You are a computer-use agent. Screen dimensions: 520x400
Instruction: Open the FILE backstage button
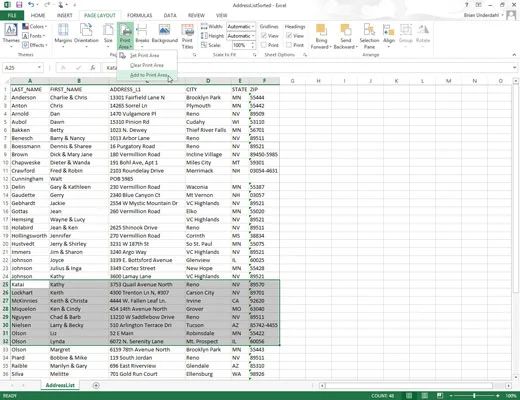coord(12,15)
